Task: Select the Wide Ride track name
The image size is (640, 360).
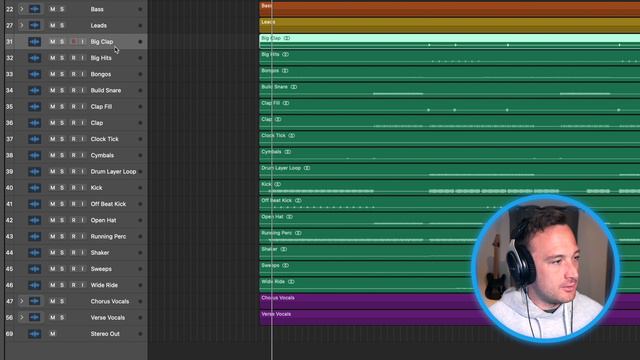Action: [x=104, y=285]
